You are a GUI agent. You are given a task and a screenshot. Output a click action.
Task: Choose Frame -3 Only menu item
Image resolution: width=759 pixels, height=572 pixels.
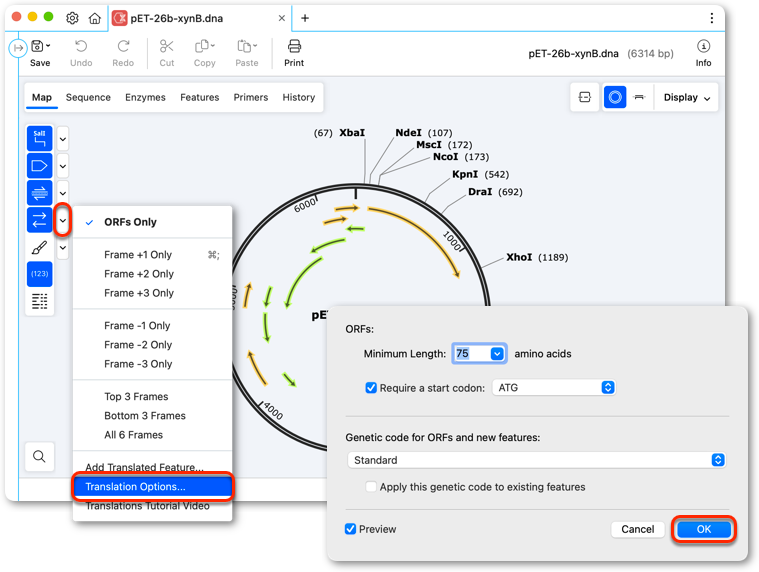click(152, 364)
